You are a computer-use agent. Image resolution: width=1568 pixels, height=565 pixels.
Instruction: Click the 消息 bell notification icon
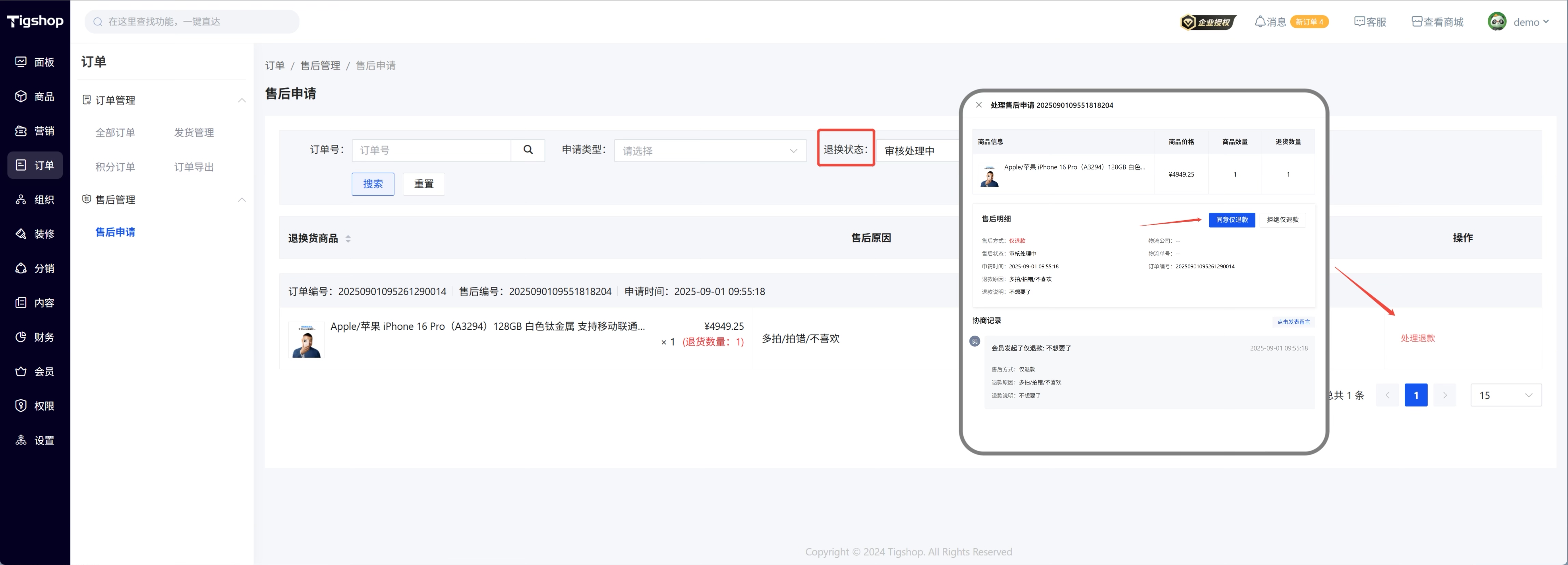click(x=1260, y=22)
